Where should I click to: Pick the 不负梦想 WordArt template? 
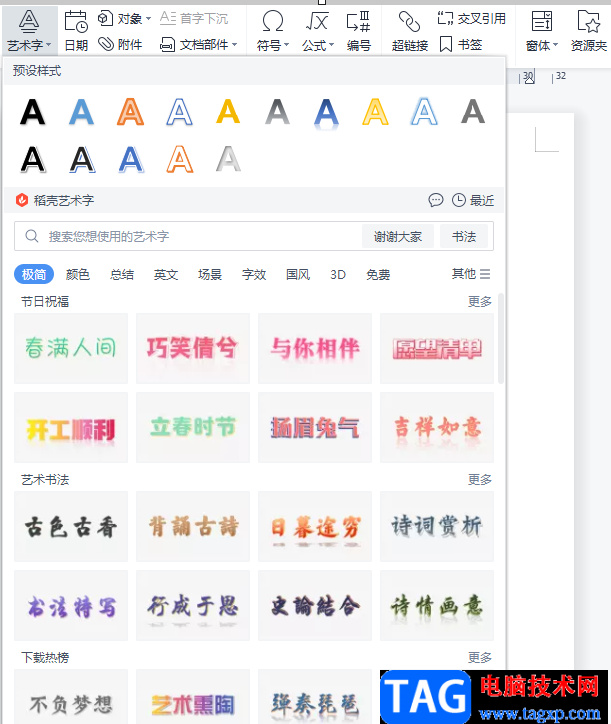tap(71, 697)
